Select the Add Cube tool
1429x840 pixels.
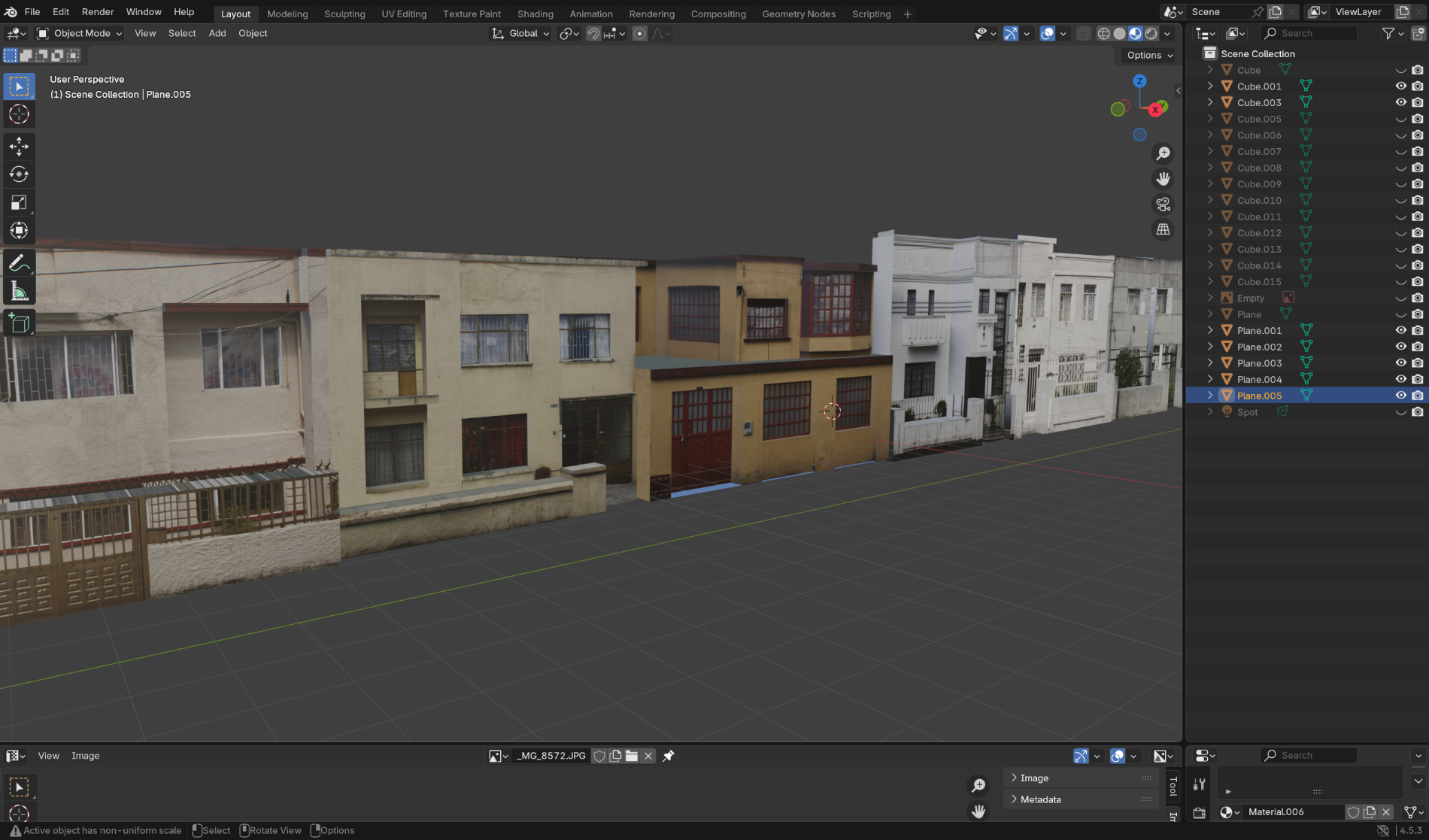click(19, 322)
